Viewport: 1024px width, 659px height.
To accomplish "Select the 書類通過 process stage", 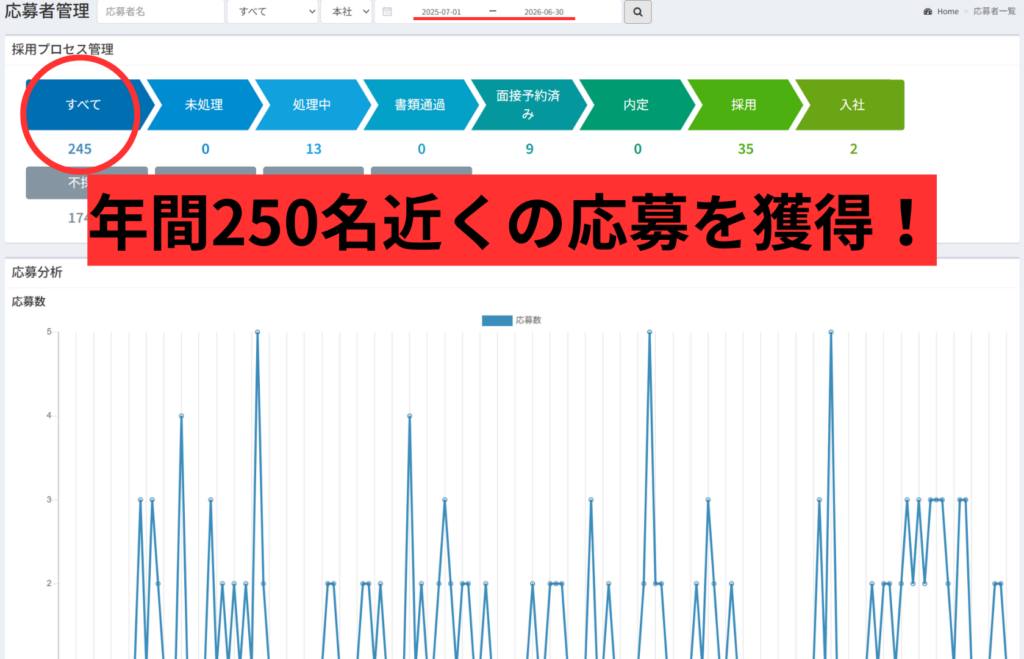I will [x=420, y=104].
